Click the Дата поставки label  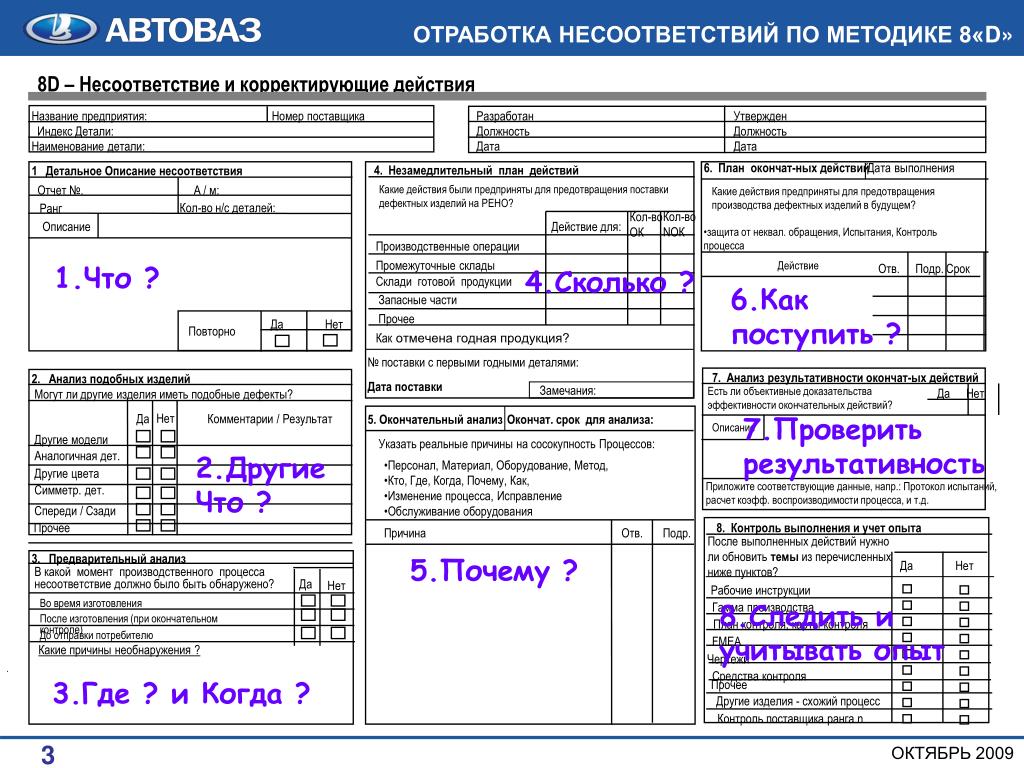[404, 387]
